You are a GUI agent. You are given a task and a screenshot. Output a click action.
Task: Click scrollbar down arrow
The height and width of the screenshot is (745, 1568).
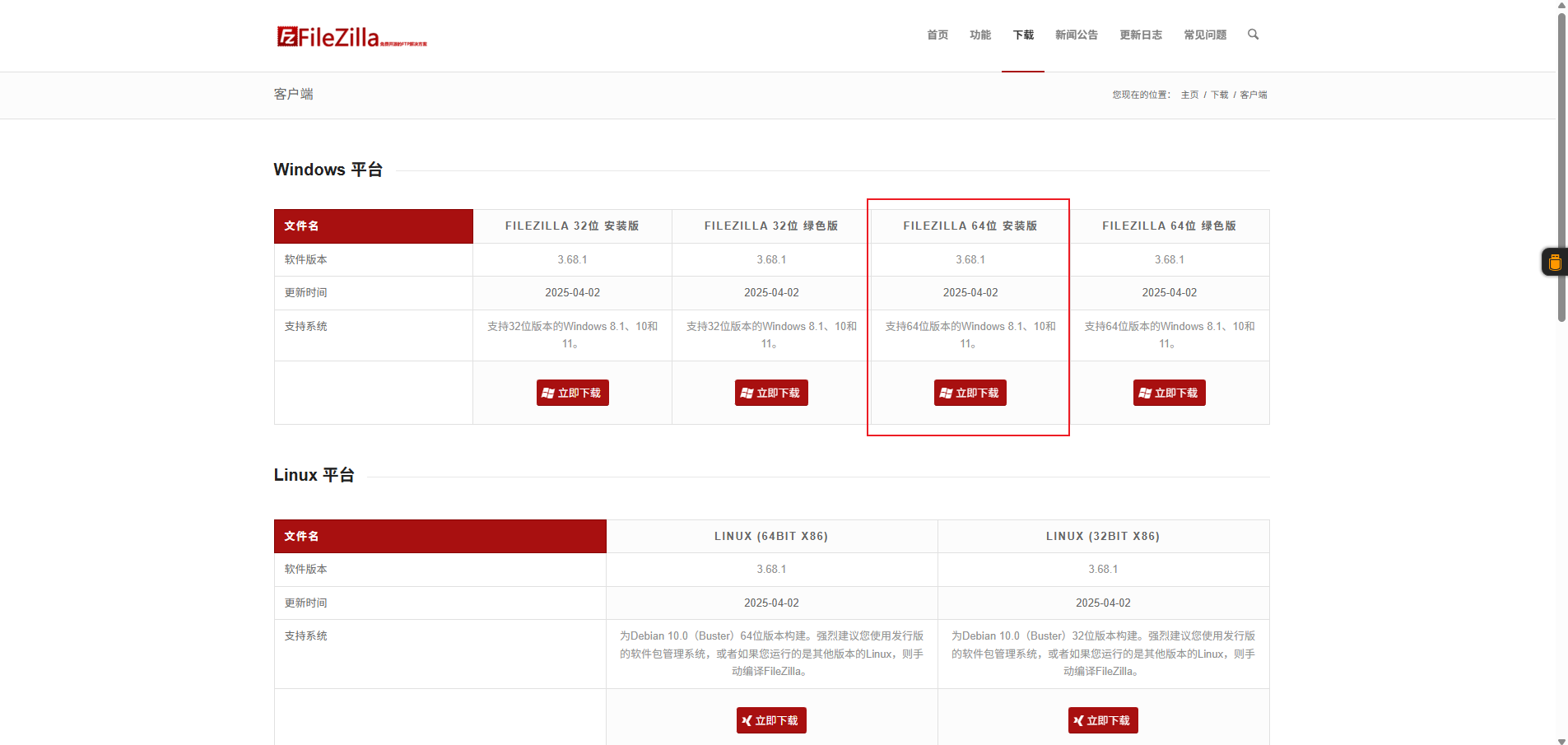coord(1561,740)
